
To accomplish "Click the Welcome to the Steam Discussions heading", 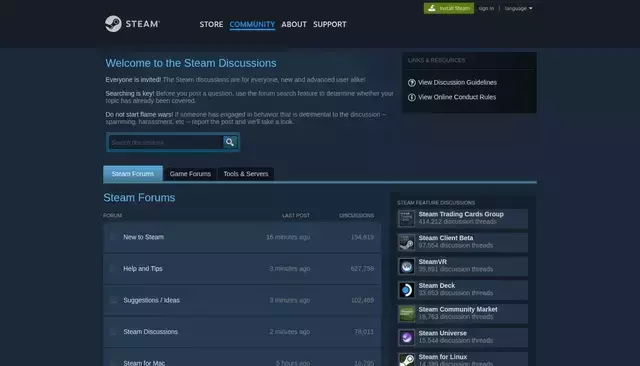I will 191,63.
